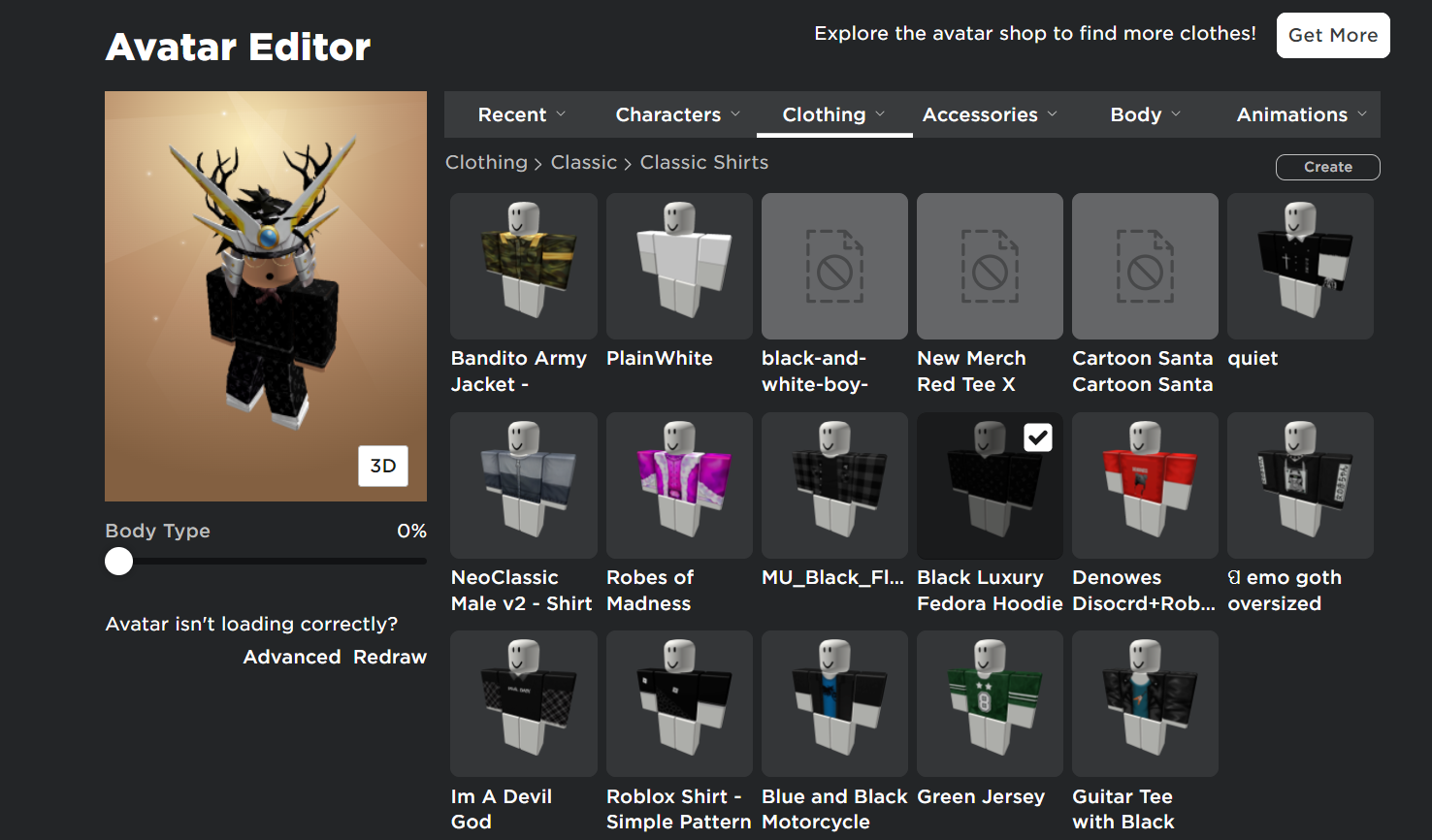Click the quiet item name
This screenshot has width=1432, height=840.
(x=1253, y=358)
